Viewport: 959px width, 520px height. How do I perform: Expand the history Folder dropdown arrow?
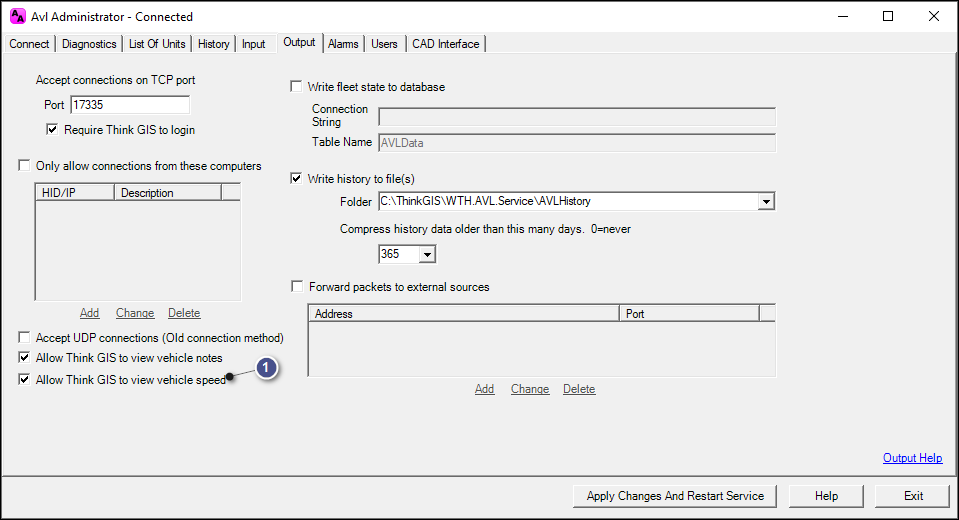766,201
